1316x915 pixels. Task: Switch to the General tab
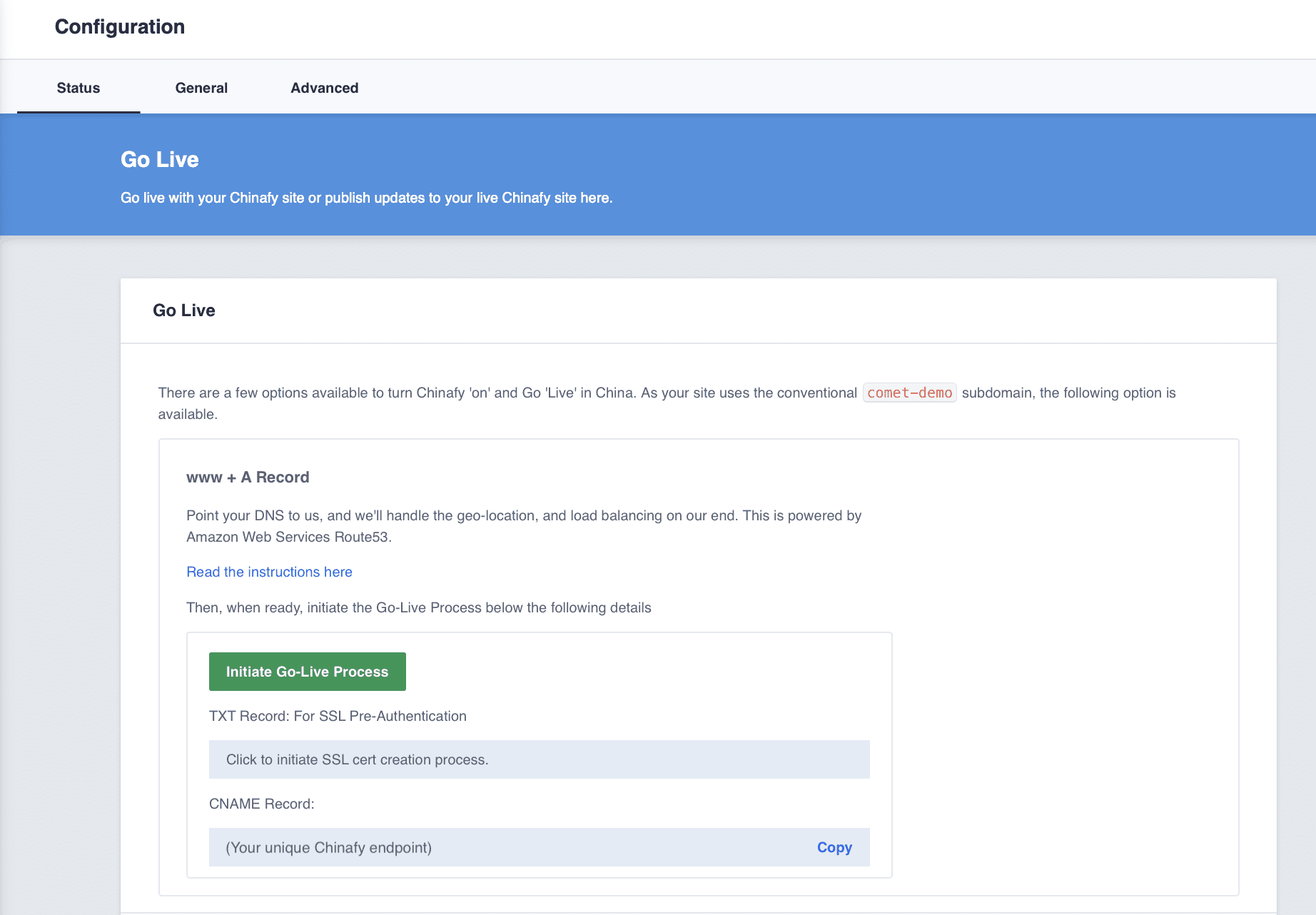[x=201, y=88]
